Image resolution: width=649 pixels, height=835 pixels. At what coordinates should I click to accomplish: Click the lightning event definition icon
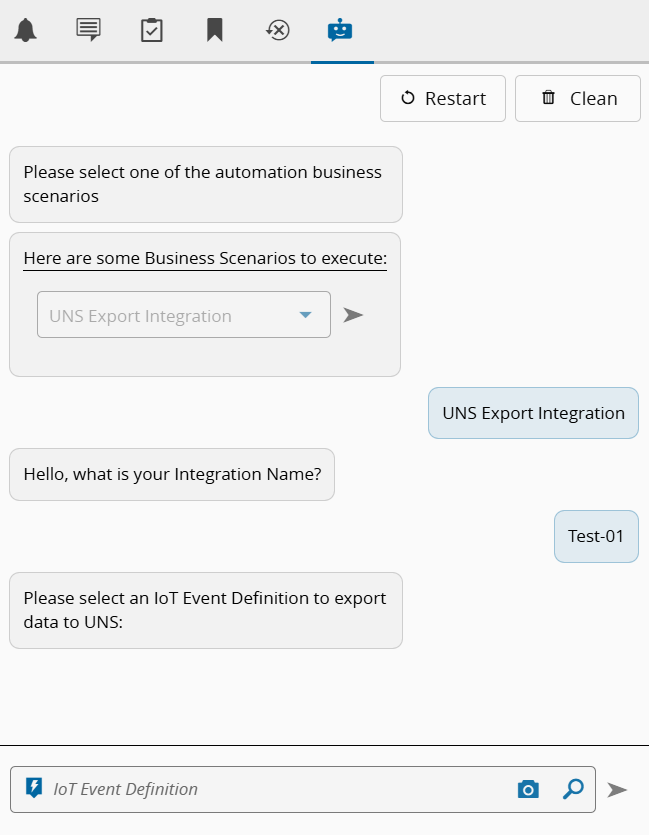[x=34, y=788]
